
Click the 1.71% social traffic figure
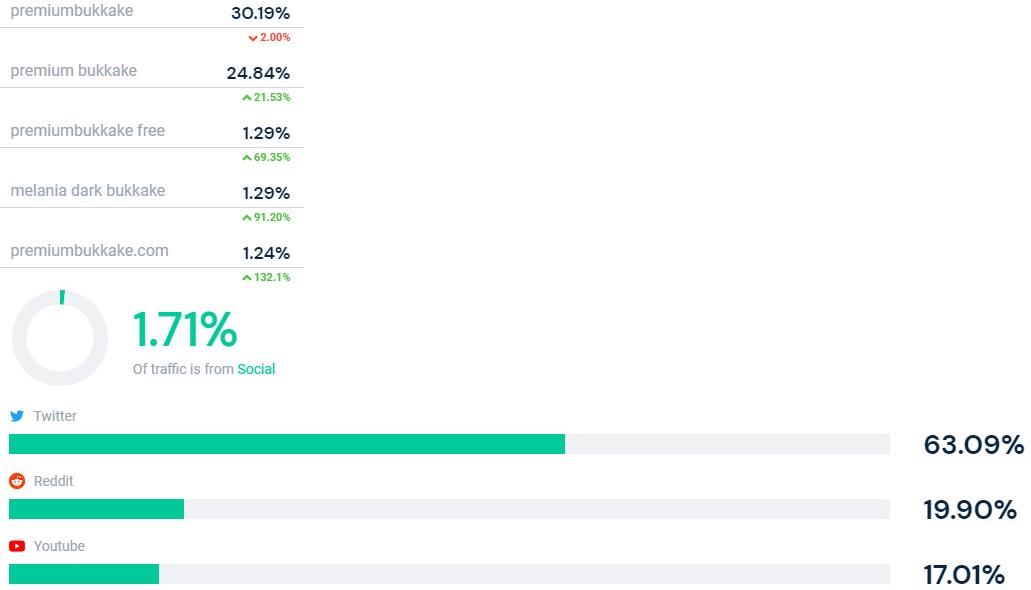coord(185,330)
